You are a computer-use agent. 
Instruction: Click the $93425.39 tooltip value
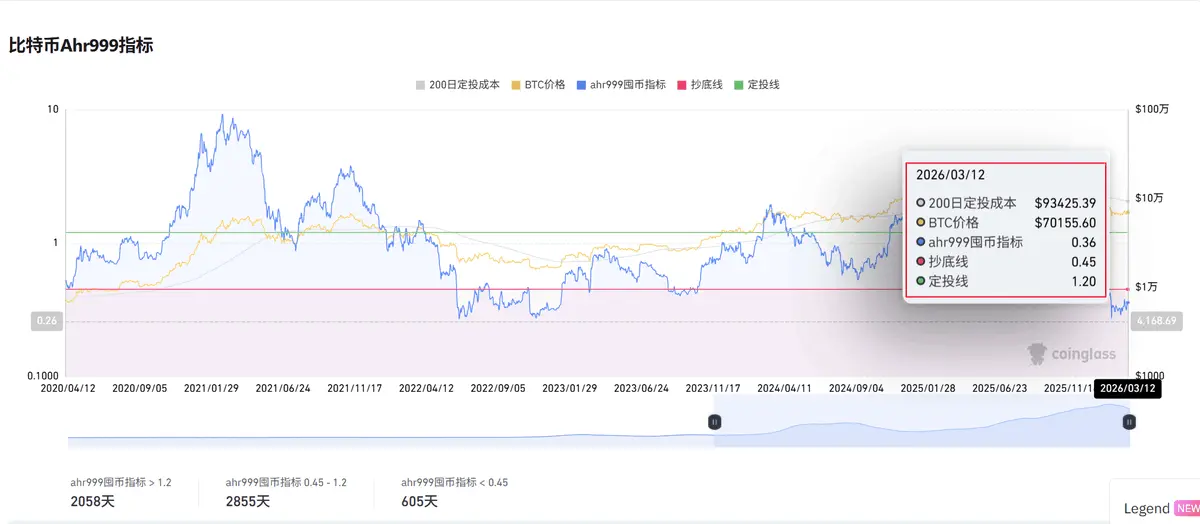point(1066,202)
